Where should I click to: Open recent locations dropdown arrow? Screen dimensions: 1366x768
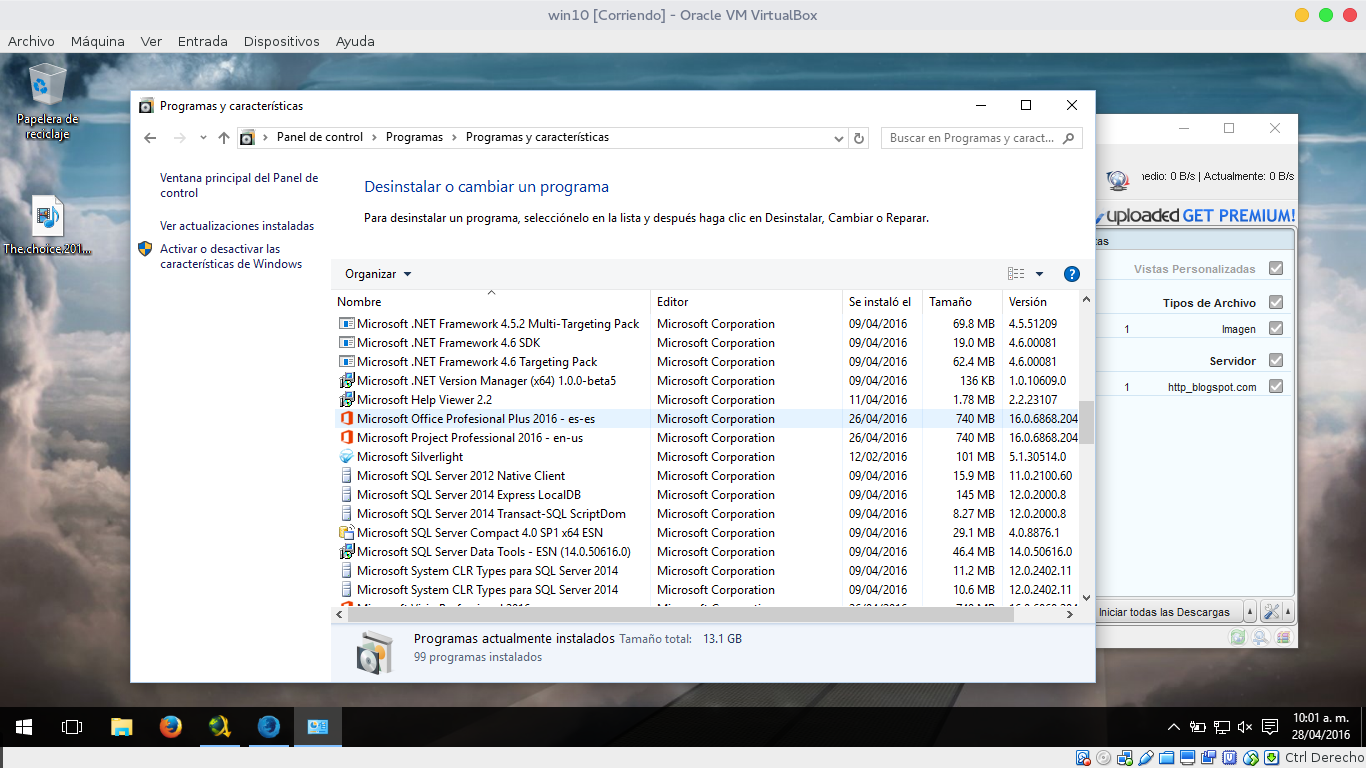click(x=203, y=138)
